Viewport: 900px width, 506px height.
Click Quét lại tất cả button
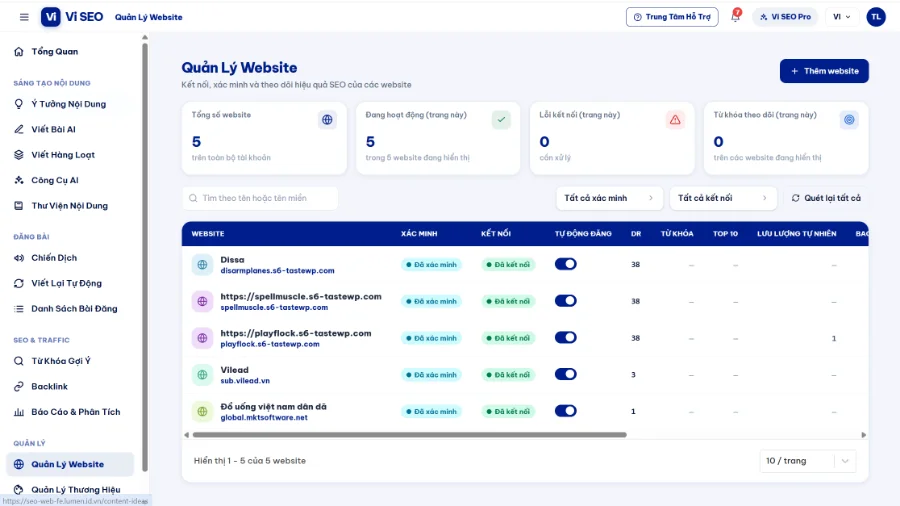(x=826, y=198)
